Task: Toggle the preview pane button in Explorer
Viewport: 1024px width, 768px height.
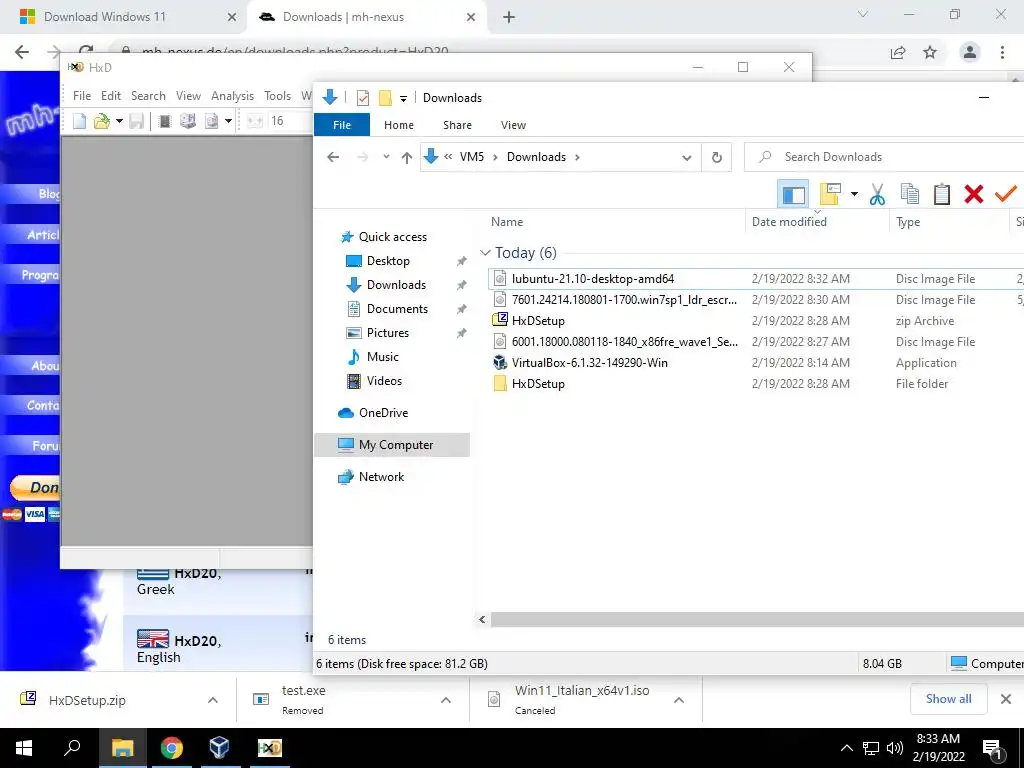Action: pyautogui.click(x=793, y=194)
